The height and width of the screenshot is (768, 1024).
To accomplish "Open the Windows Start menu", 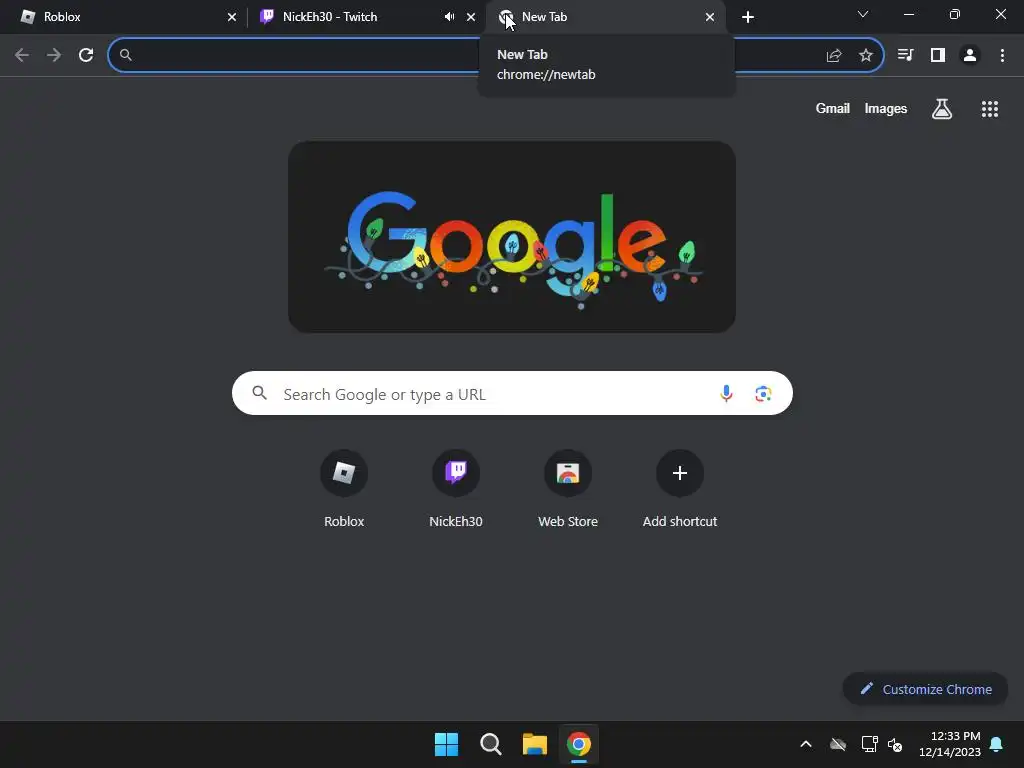I will click(x=447, y=744).
